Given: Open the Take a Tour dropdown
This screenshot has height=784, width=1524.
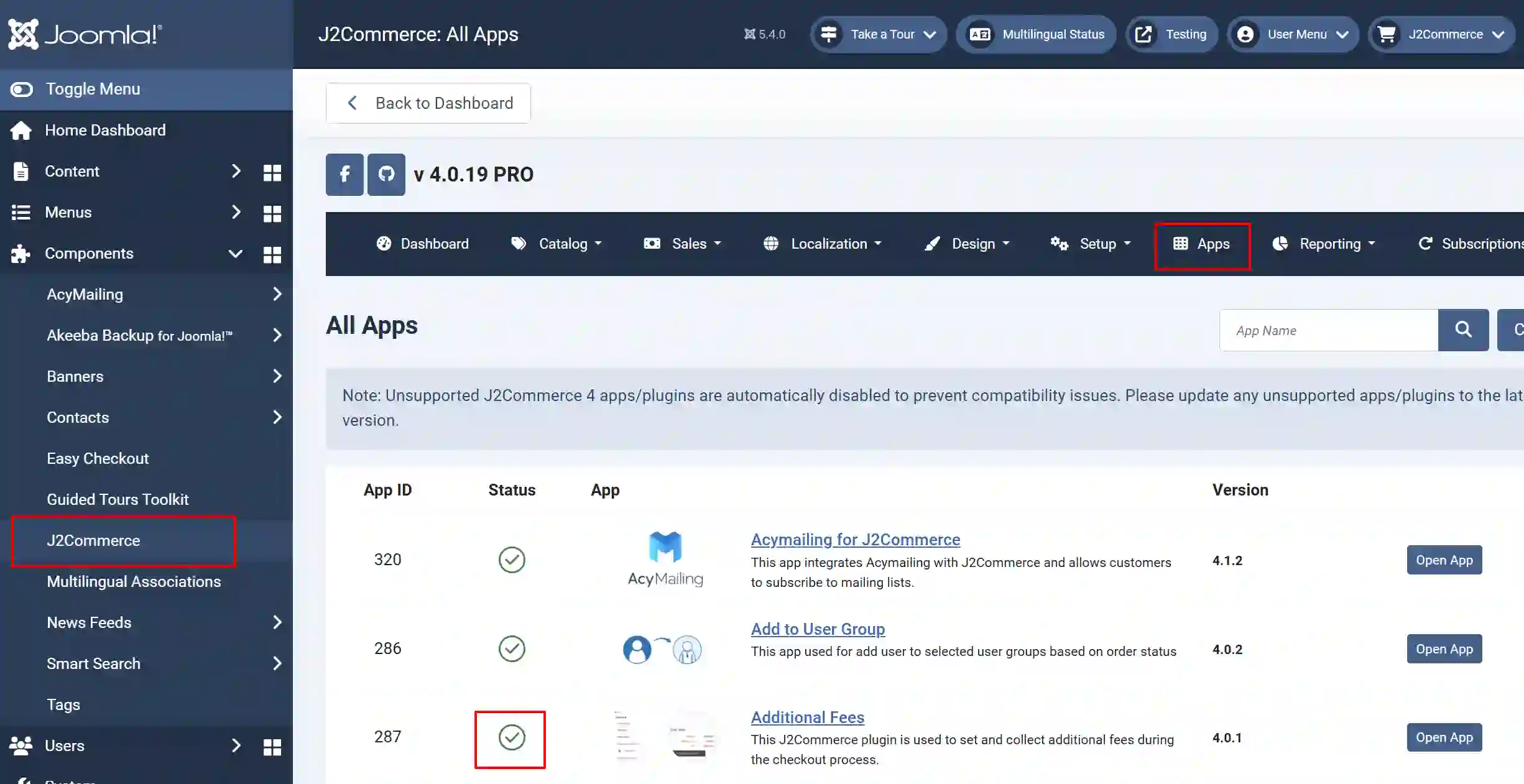Looking at the screenshot, I should pos(878,34).
